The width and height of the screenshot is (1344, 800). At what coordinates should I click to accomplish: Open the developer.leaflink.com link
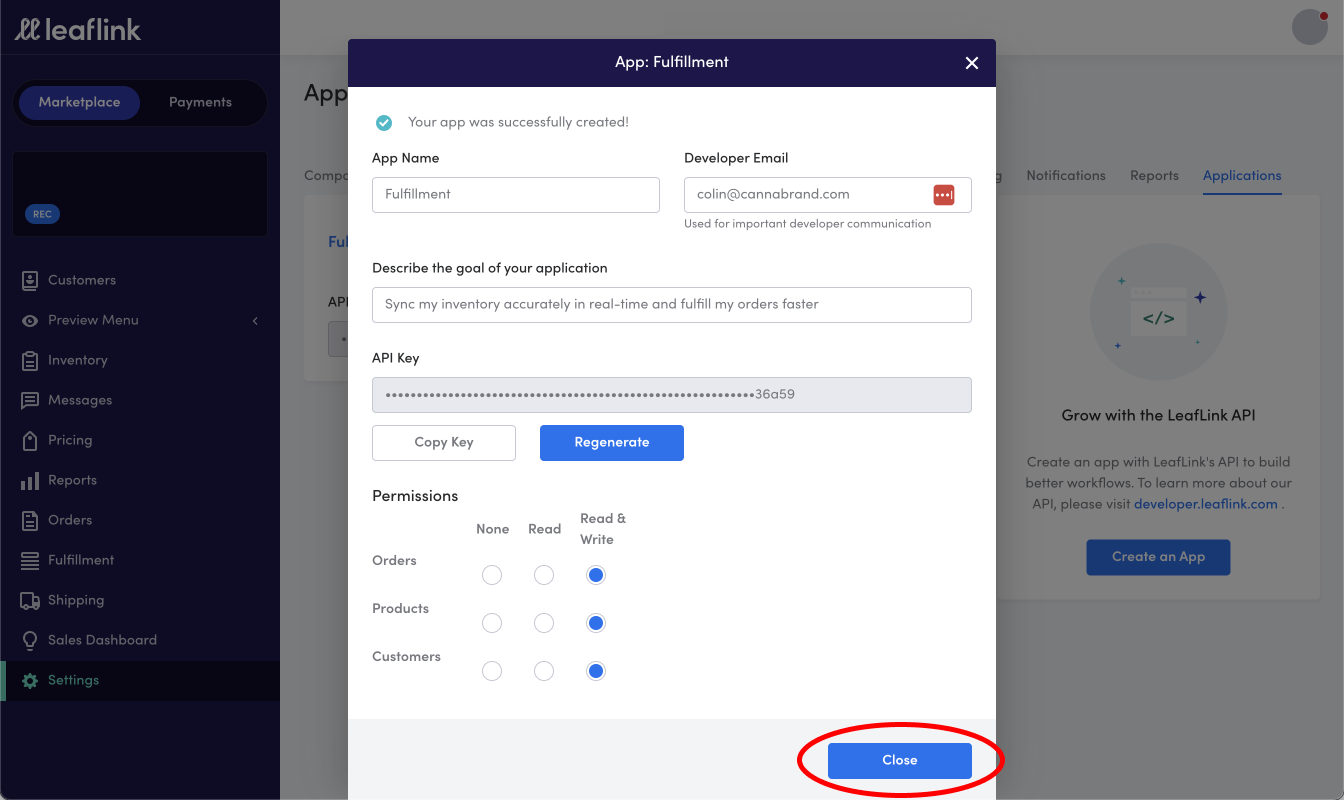[x=1206, y=504]
